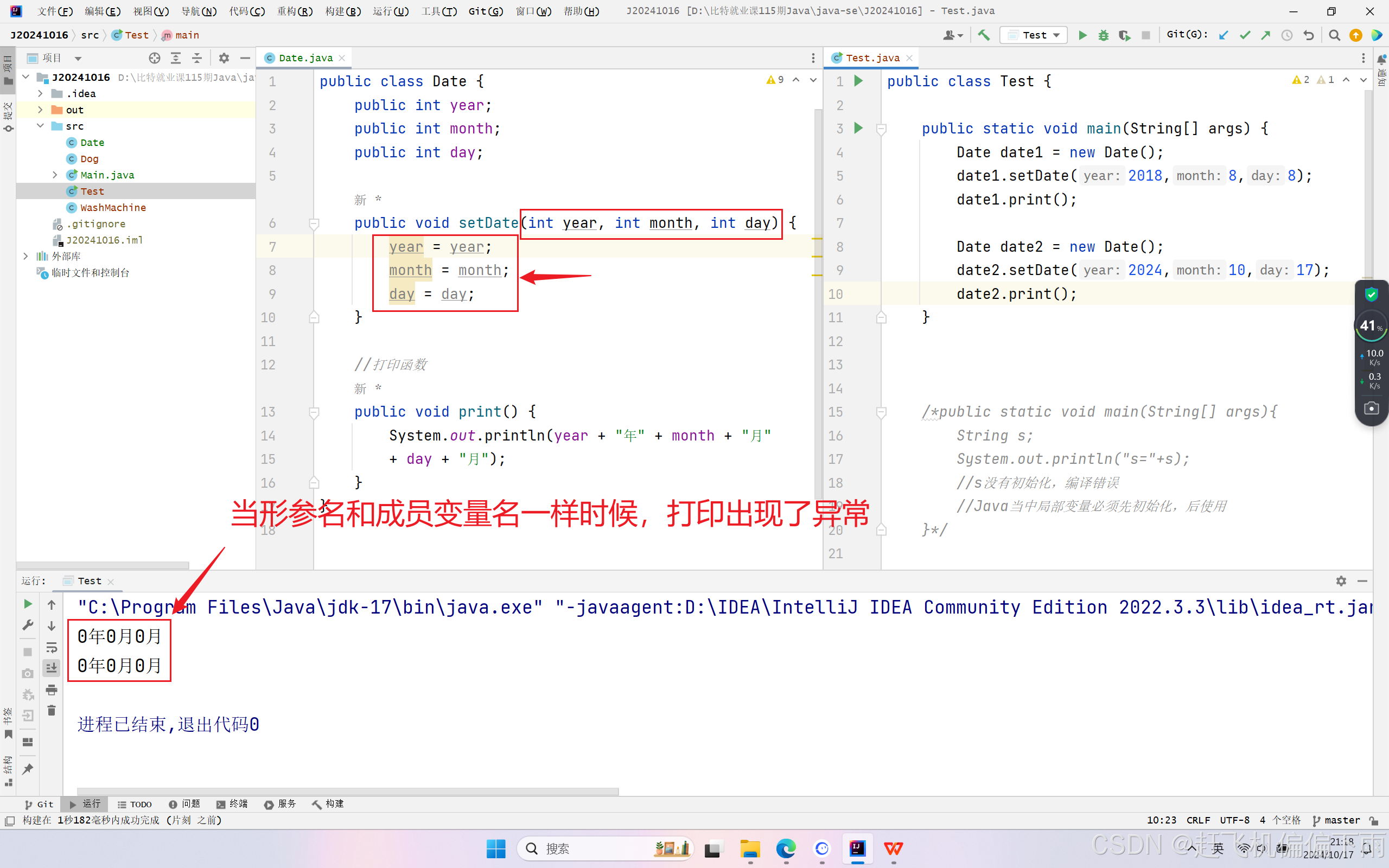The width and height of the screenshot is (1389, 868).
Task: Collapse the src folder in project tree
Action: [40, 126]
